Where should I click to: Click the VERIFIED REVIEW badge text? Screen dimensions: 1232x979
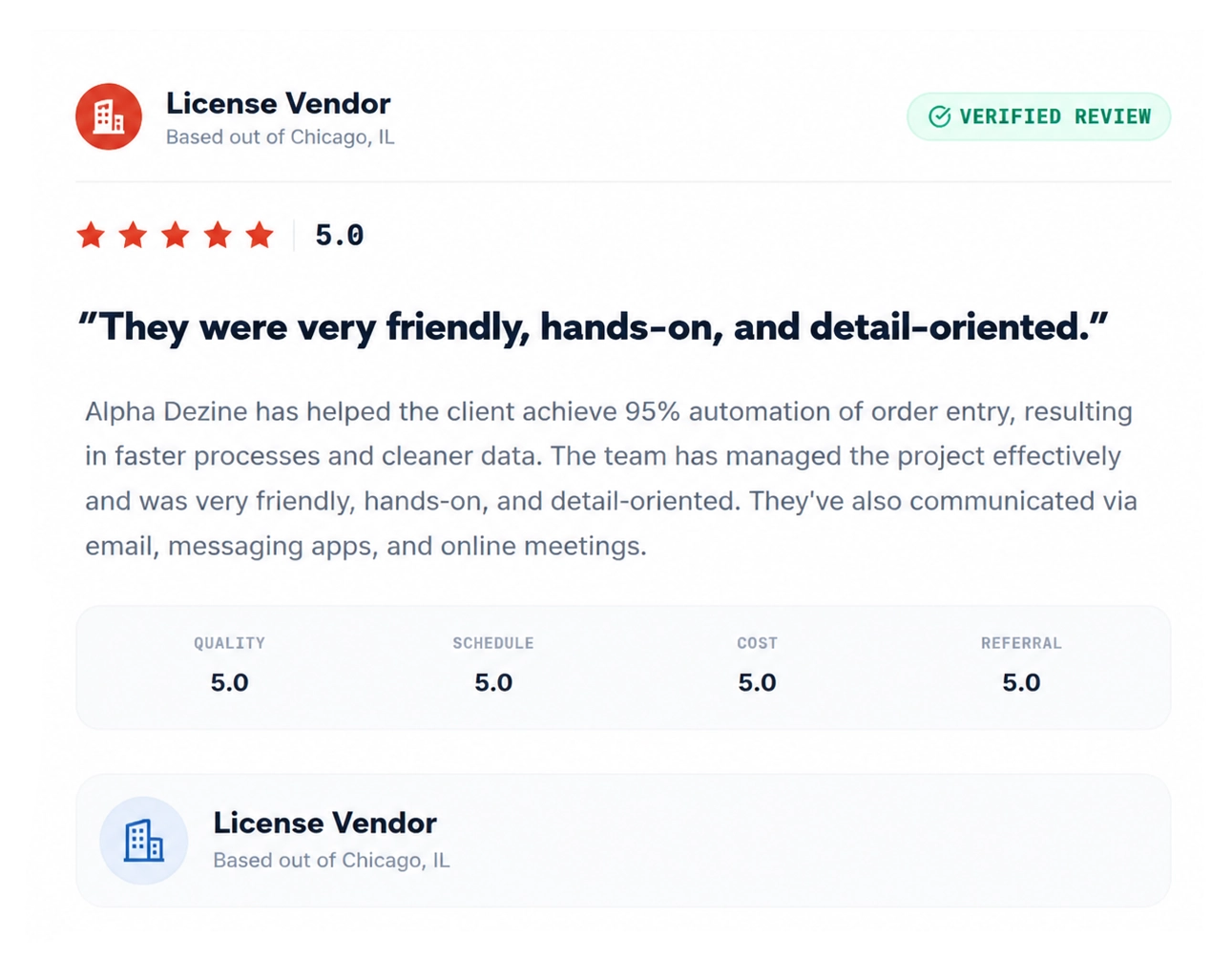tap(1055, 116)
